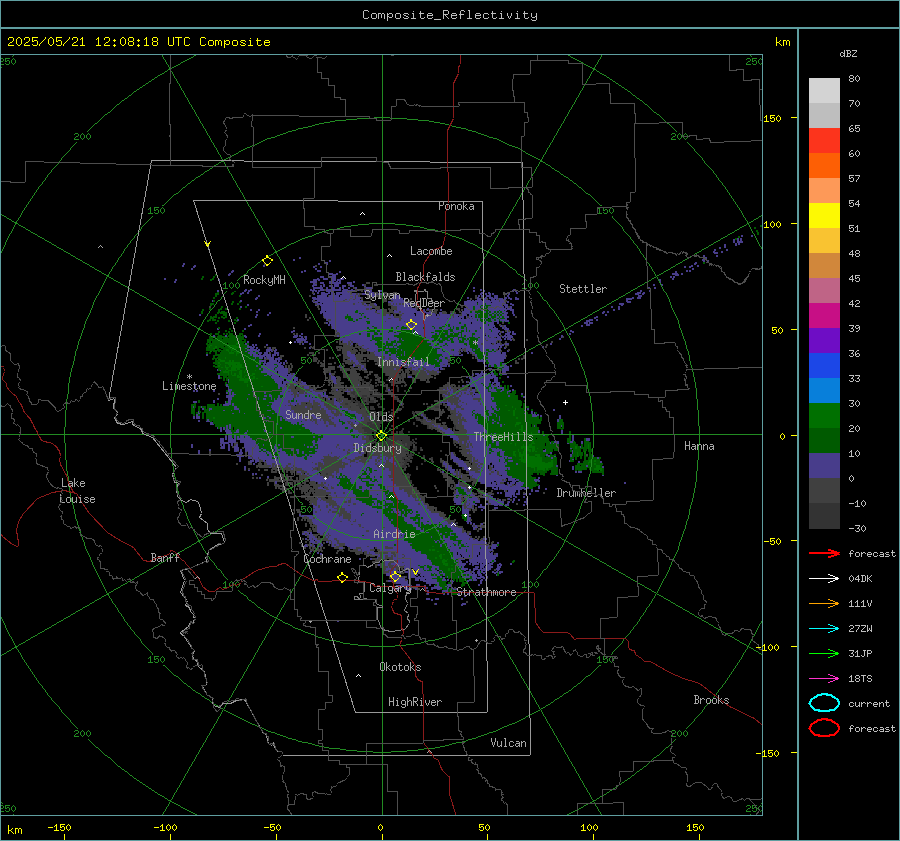Click the Blackfalds label
The height and width of the screenshot is (841, 900).
point(425,277)
